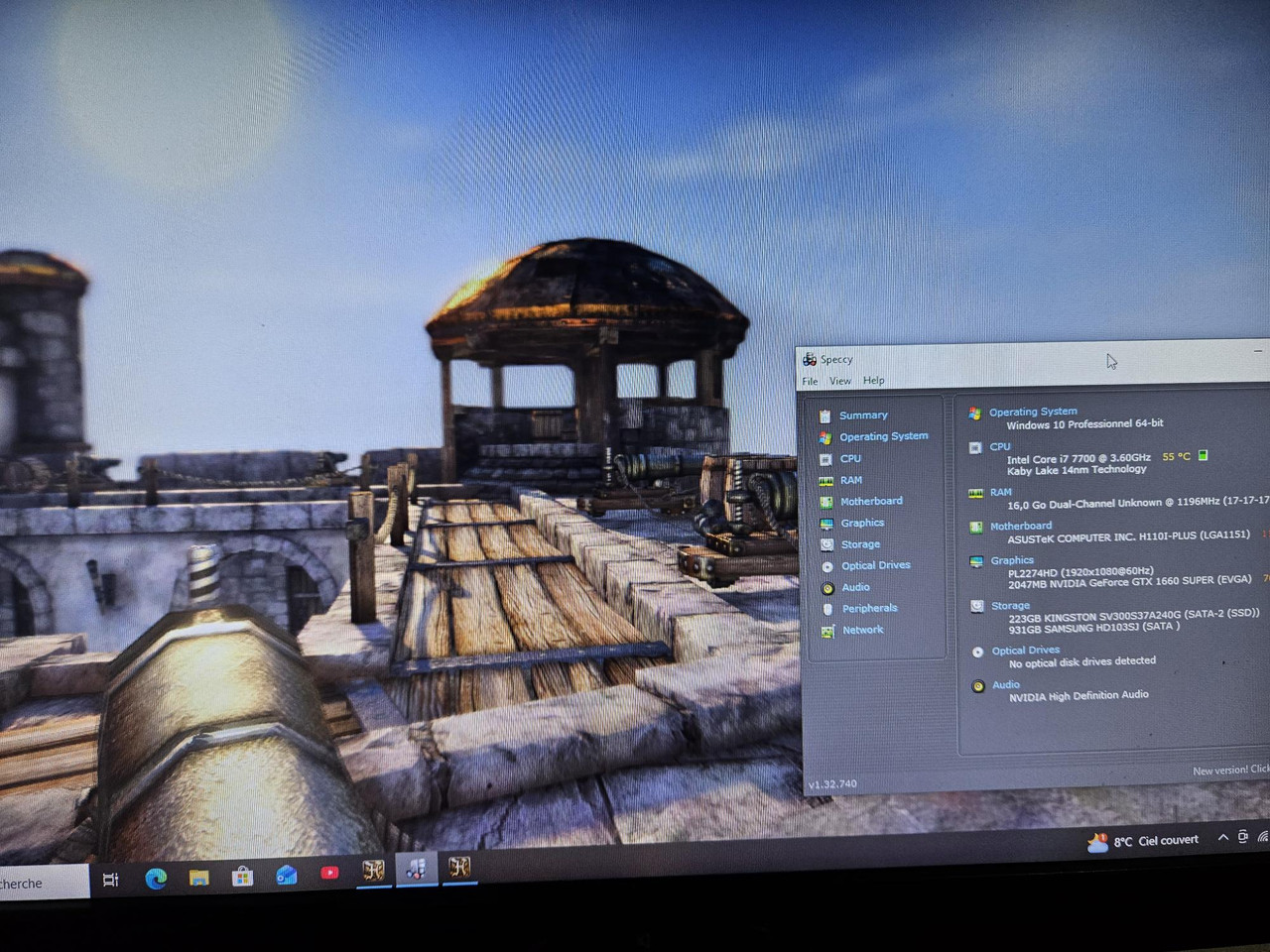This screenshot has height=952, width=1270.
Task: Click the green CPU temperature indicator icon
Action: (x=1203, y=455)
